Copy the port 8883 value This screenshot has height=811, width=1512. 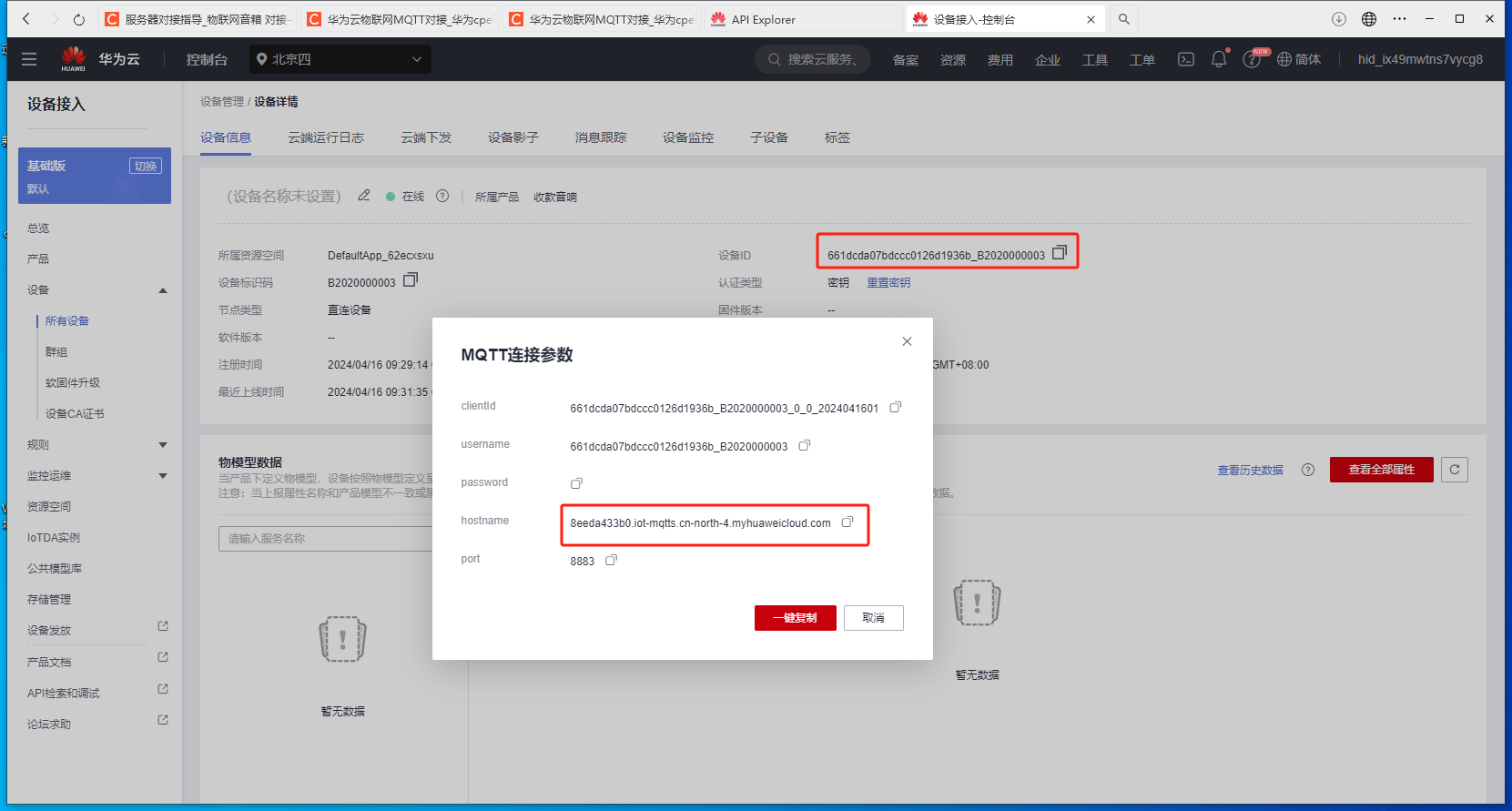[612, 560]
